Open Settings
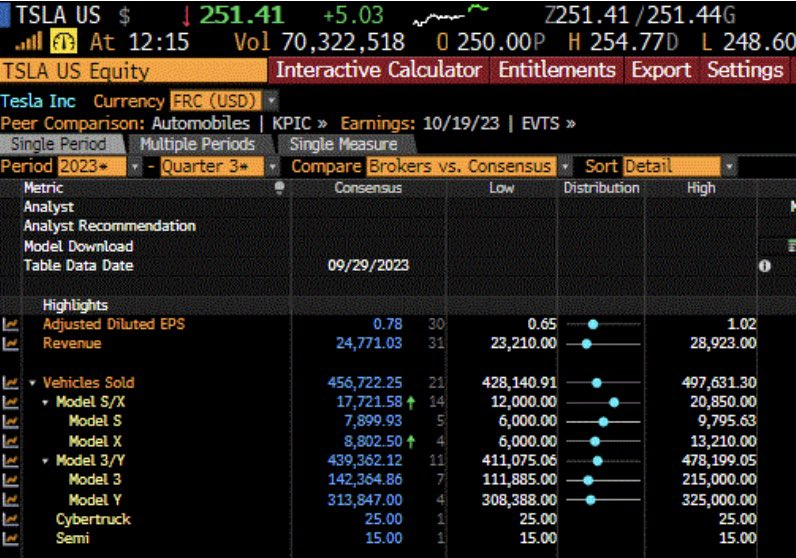796x558 pixels. click(745, 70)
